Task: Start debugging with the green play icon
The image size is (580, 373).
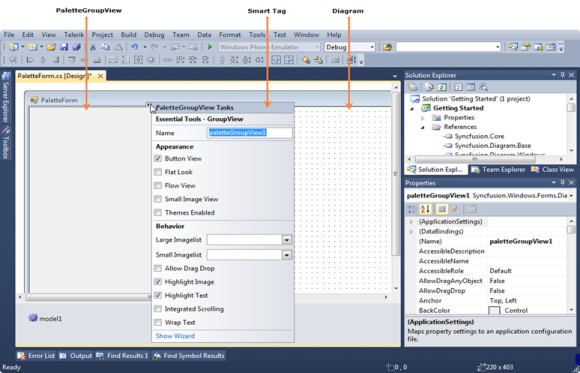Action: 210,47
